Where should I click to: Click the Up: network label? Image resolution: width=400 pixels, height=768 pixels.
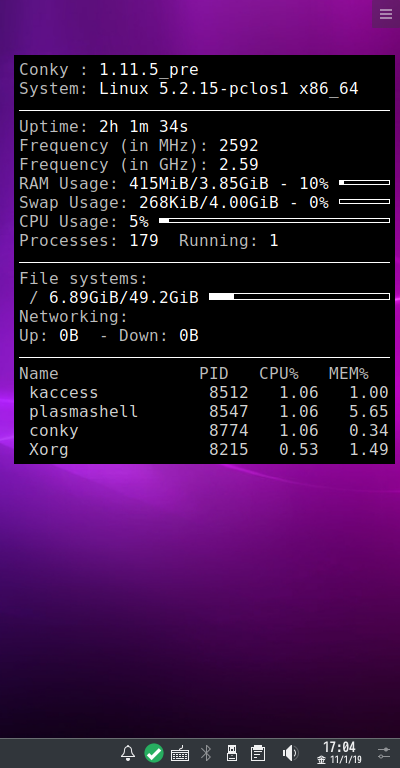[34, 336]
